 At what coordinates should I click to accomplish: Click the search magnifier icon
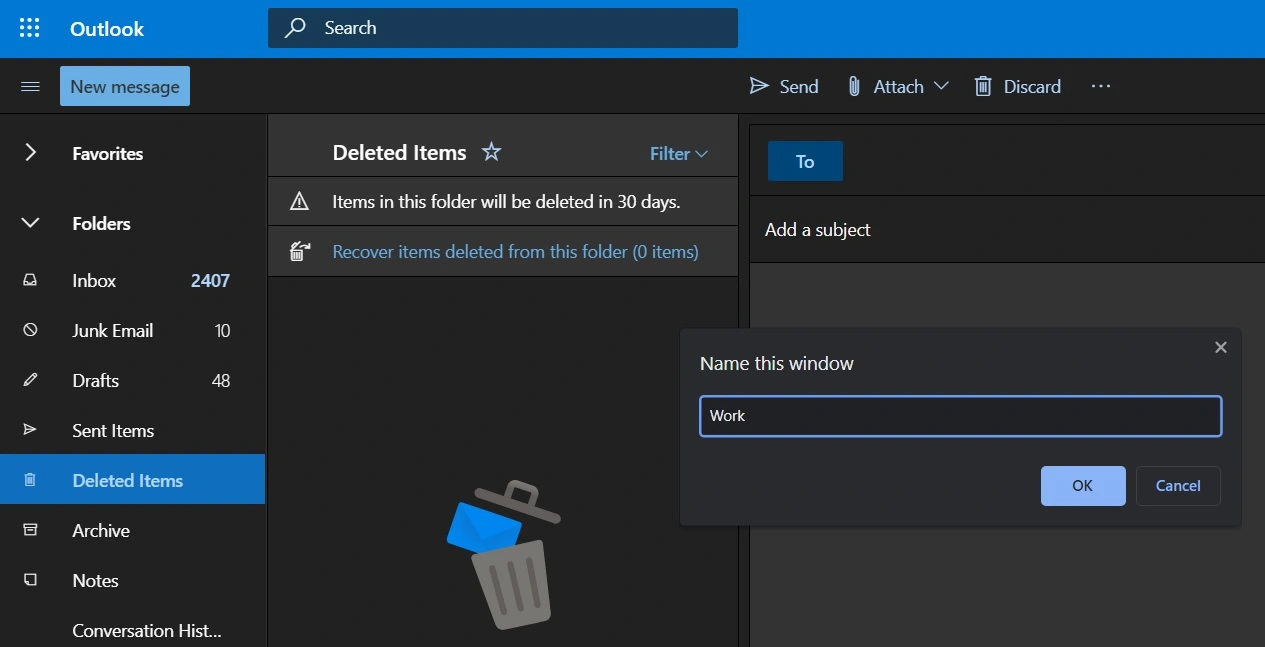coord(295,28)
